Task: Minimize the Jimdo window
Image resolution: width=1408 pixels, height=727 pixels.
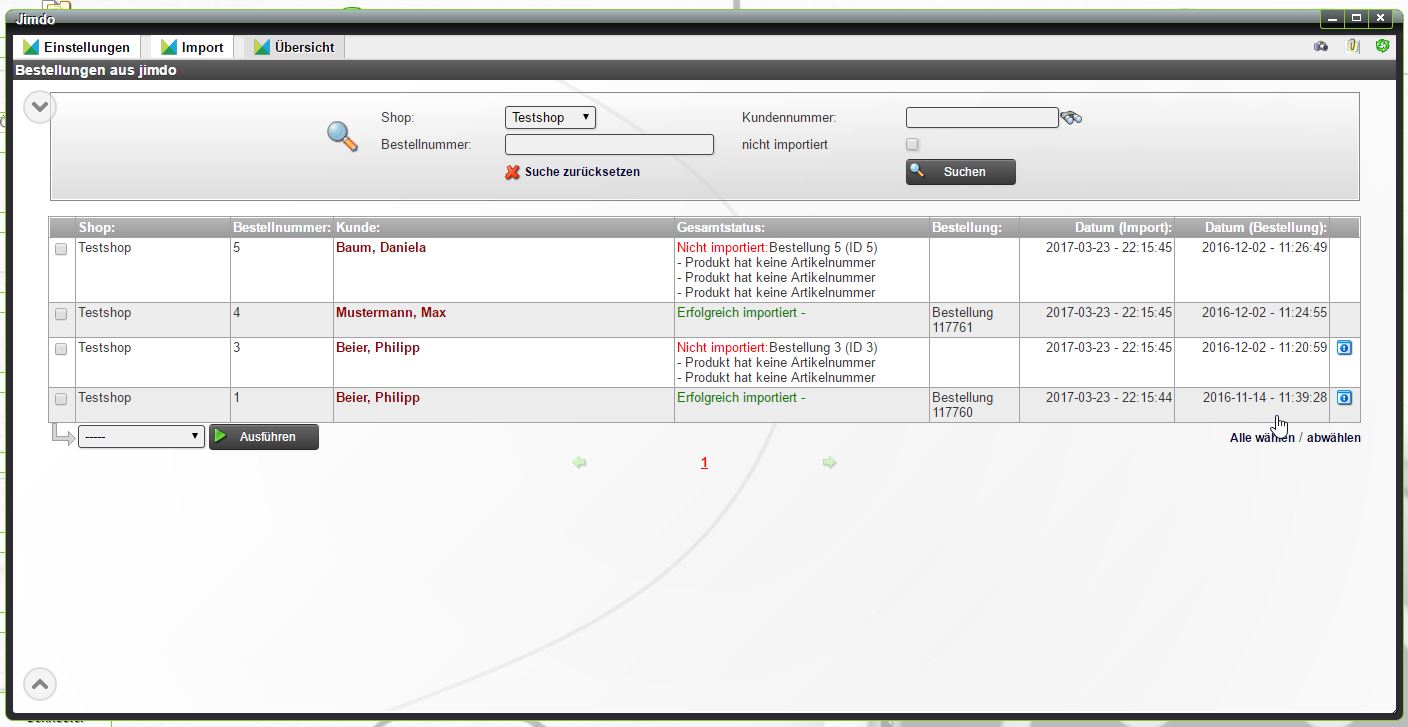Action: (1333, 18)
